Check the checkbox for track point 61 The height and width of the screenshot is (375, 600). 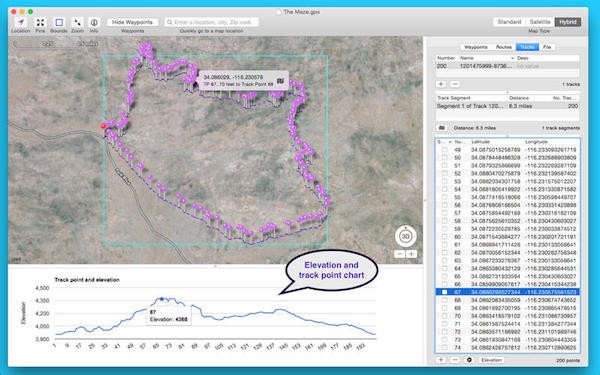point(444,245)
